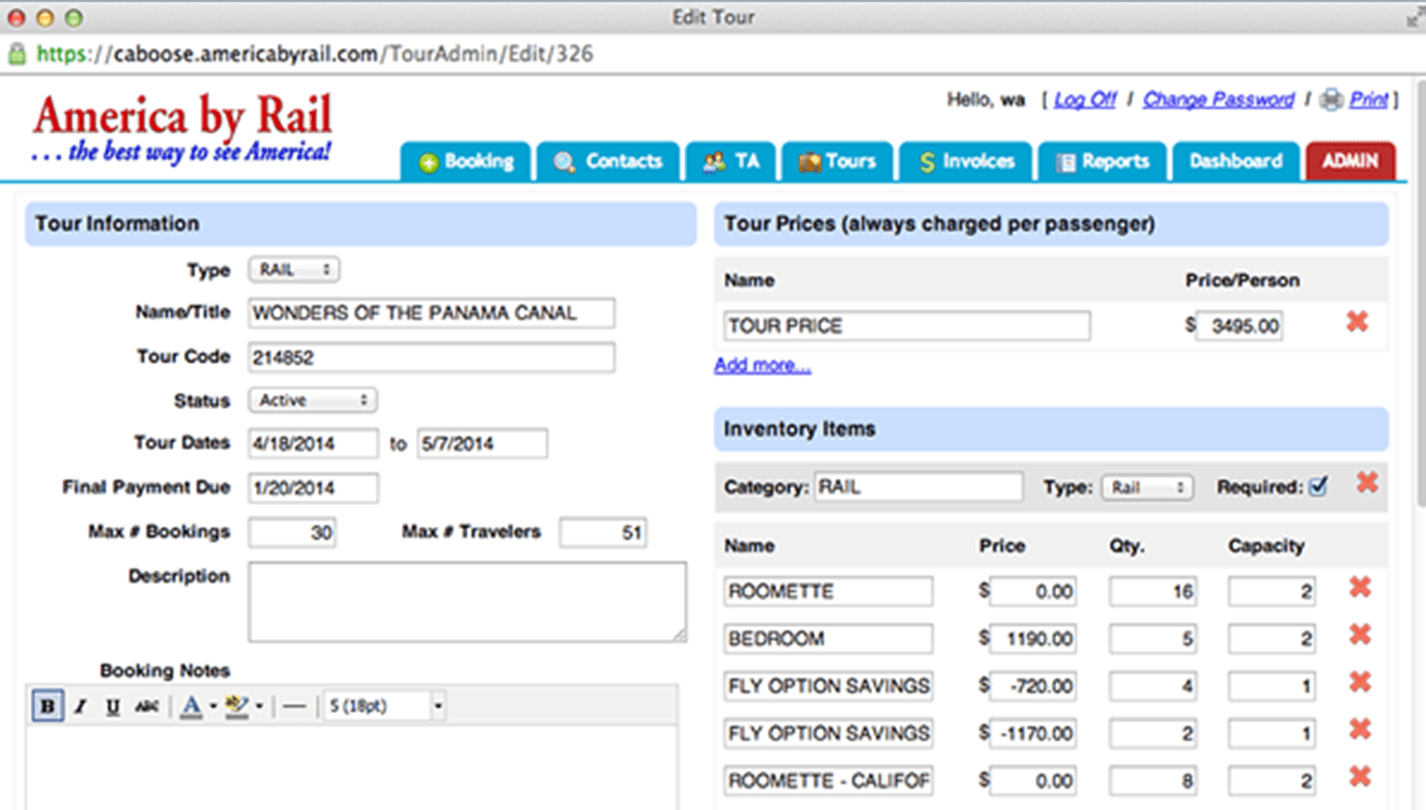Toggle the Required checkbox for RAIL

tap(1318, 487)
